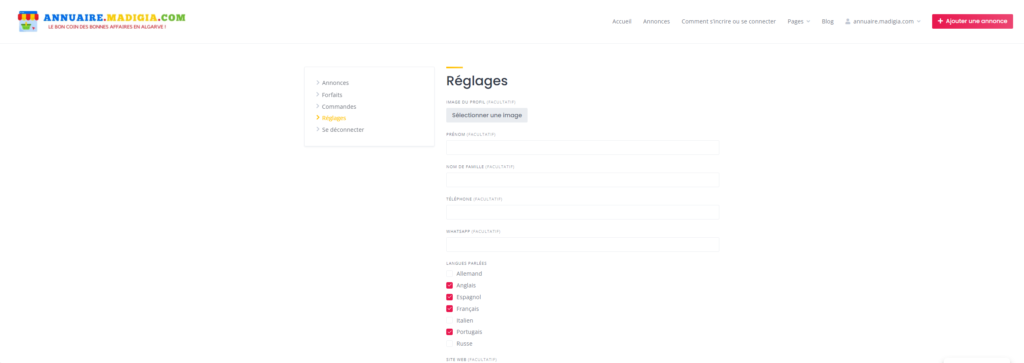Expand the Pages dropdown menu

[798, 22]
